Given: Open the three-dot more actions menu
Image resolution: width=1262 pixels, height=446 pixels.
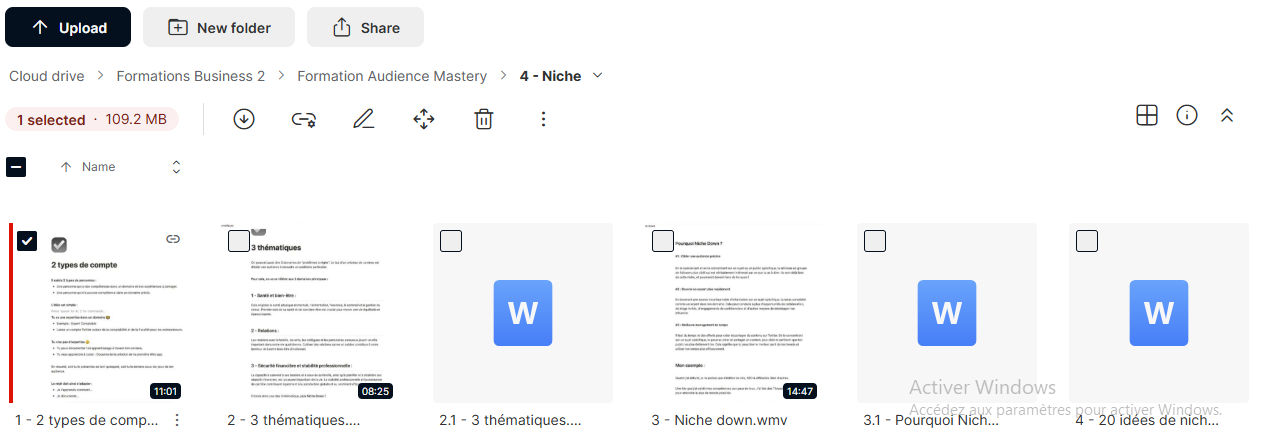Looking at the screenshot, I should coord(543,119).
